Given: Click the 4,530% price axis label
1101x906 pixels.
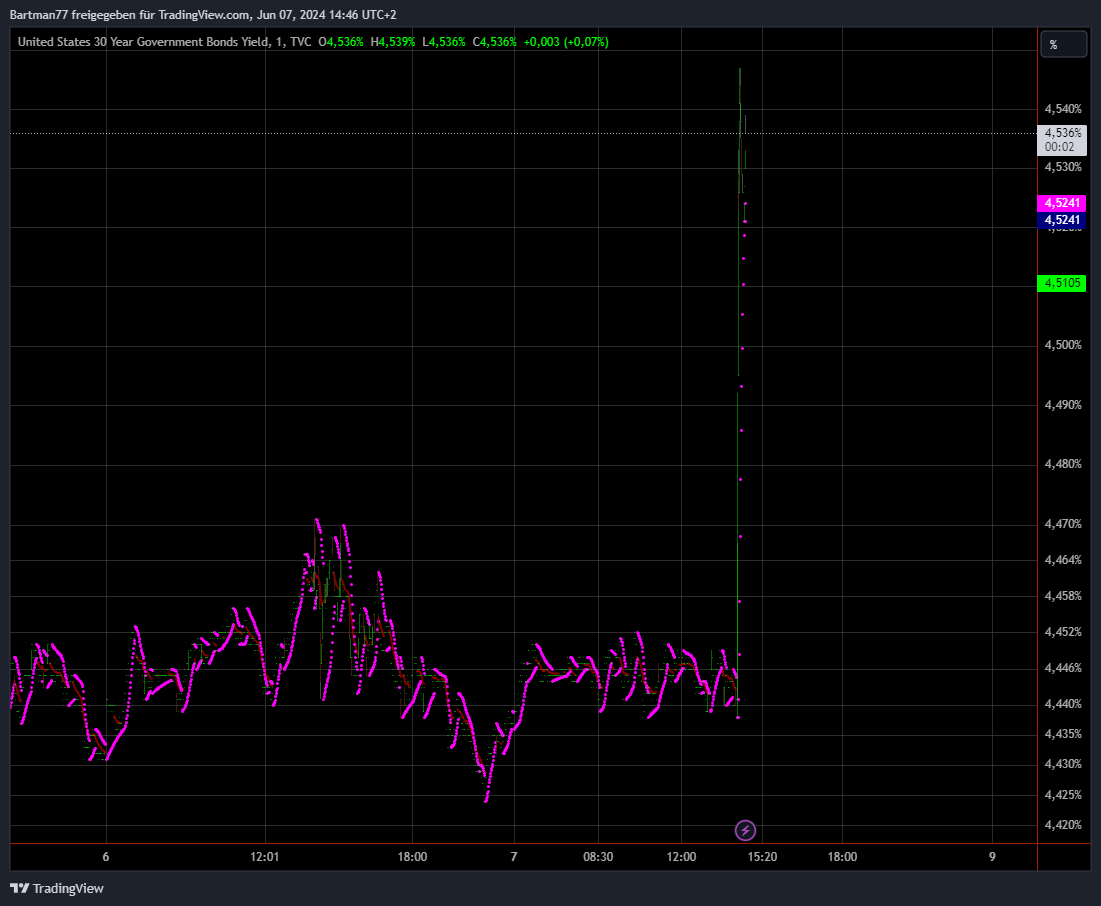Looking at the screenshot, I should tap(1063, 167).
